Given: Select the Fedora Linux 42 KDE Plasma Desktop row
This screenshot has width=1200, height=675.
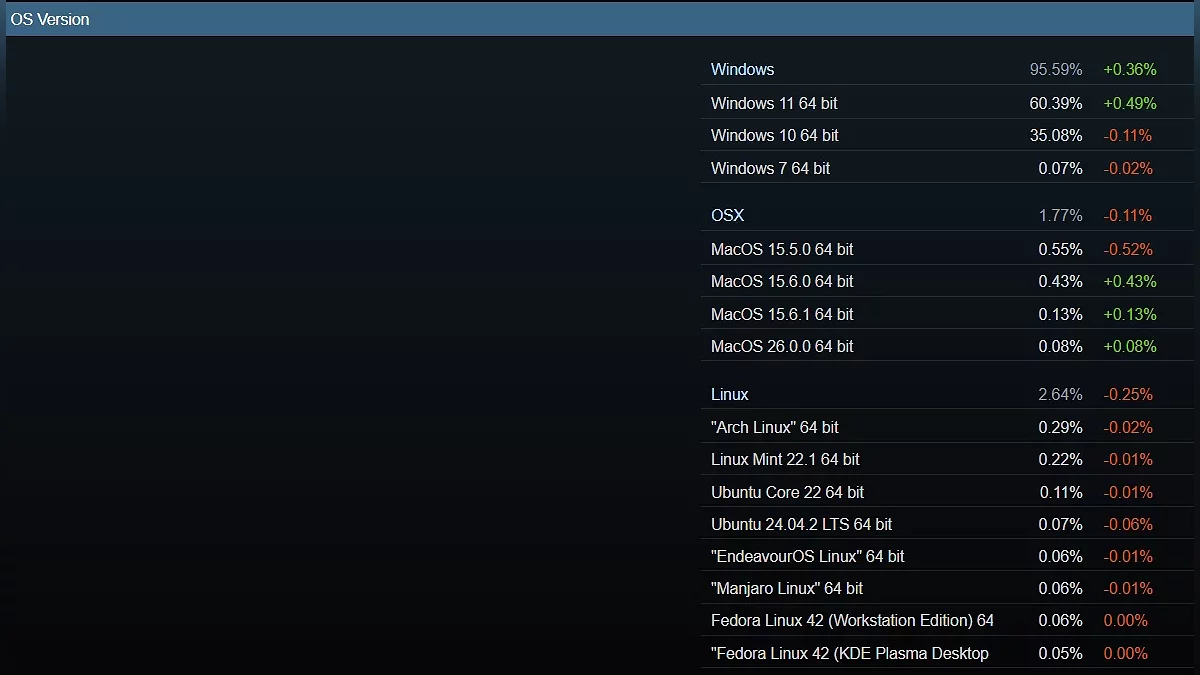Looking at the screenshot, I should click(947, 653).
